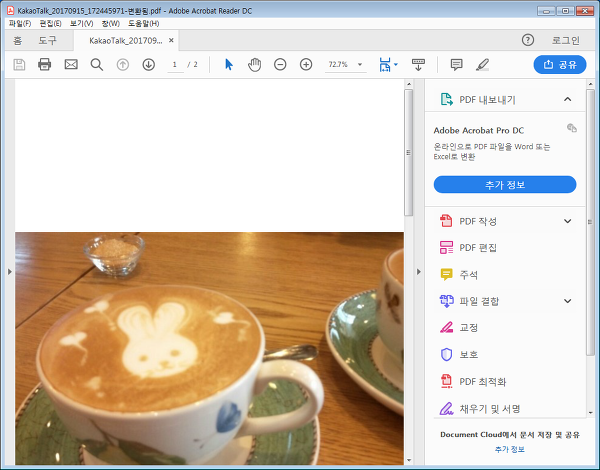Image resolution: width=600 pixels, height=470 pixels.
Task: Click the tools pane scrollbar thumb
Action: (x=590, y=223)
